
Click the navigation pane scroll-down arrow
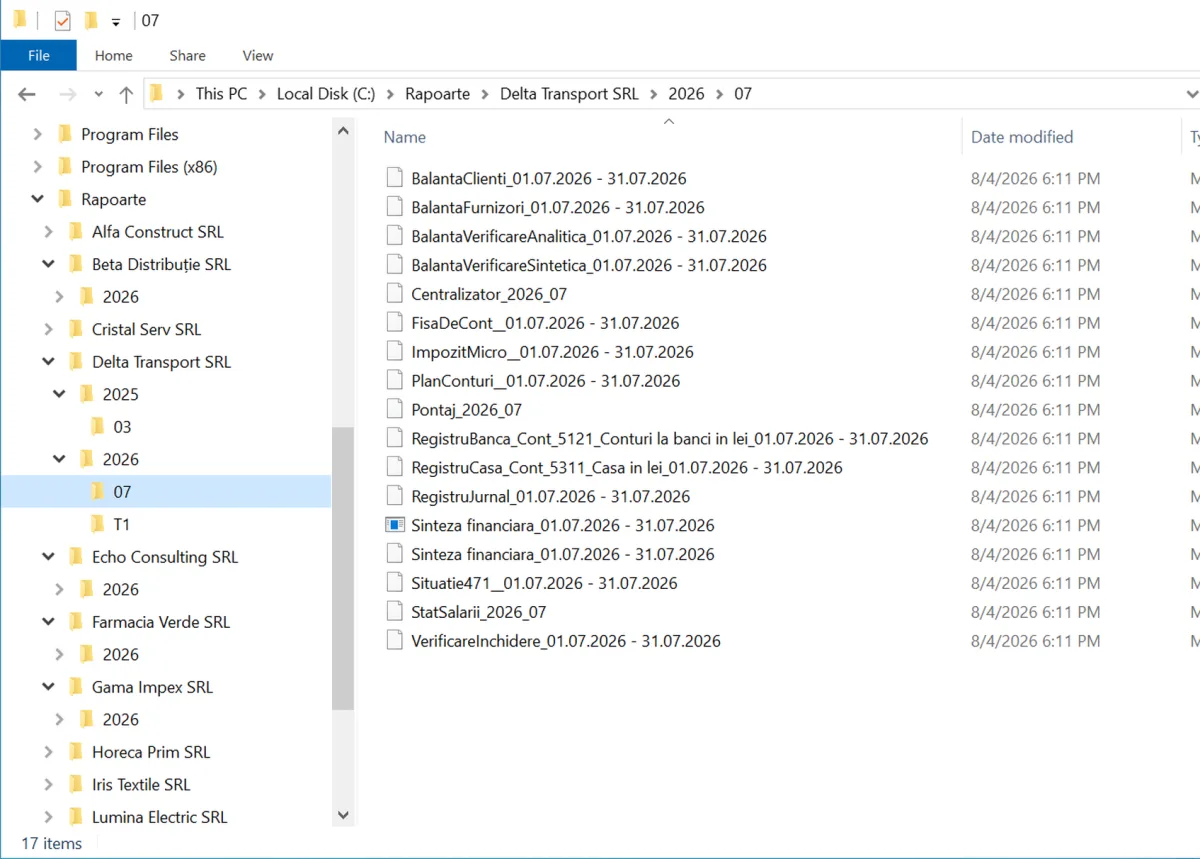[343, 816]
